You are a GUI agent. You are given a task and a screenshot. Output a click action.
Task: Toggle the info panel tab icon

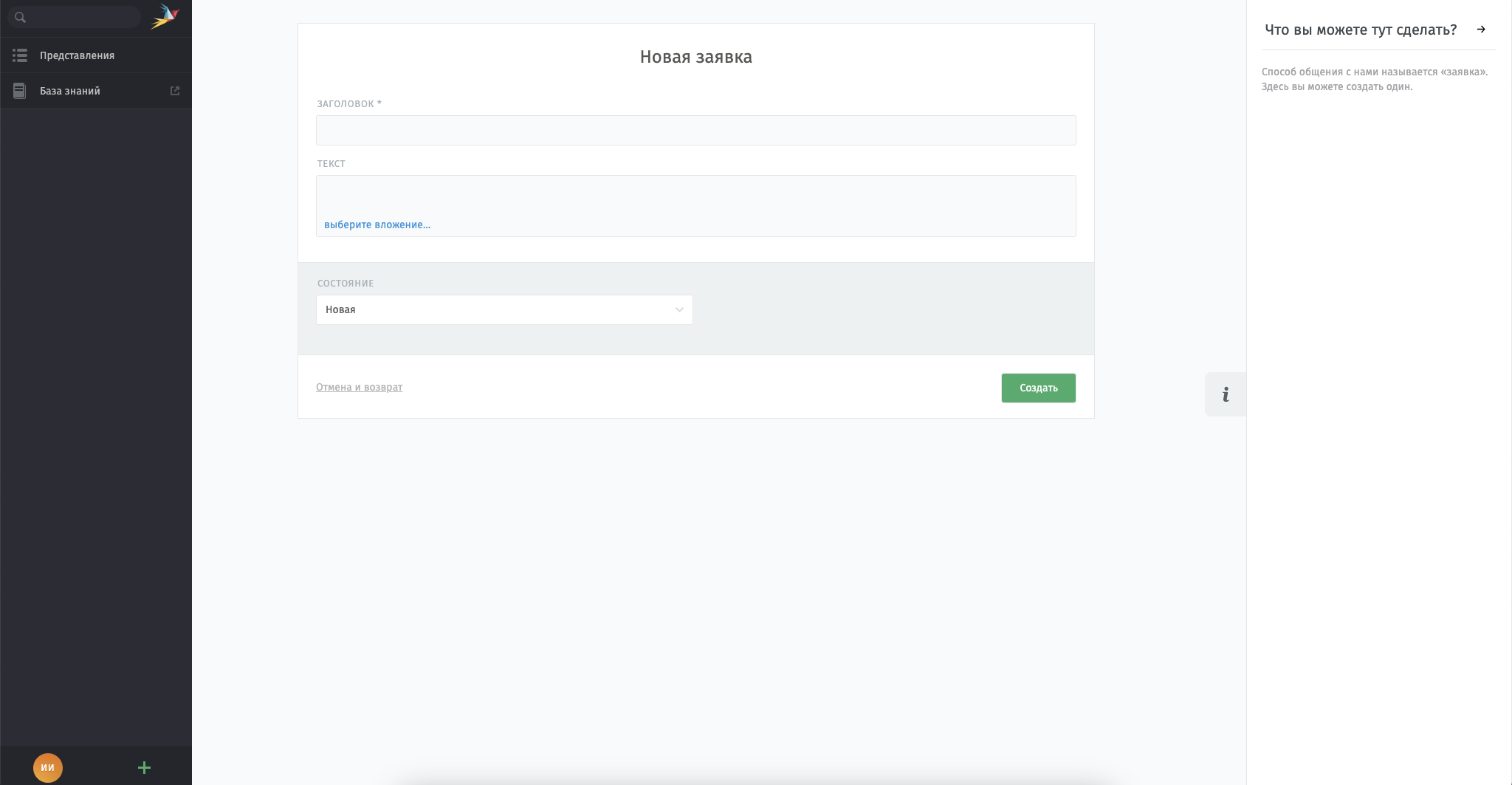point(1226,394)
